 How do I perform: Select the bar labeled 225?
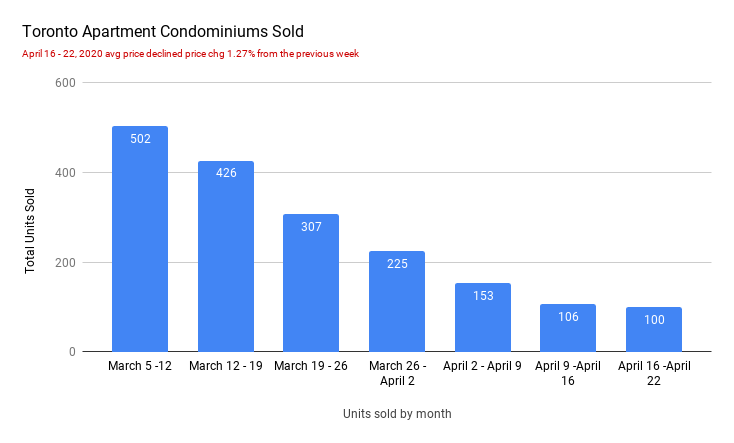point(397,302)
